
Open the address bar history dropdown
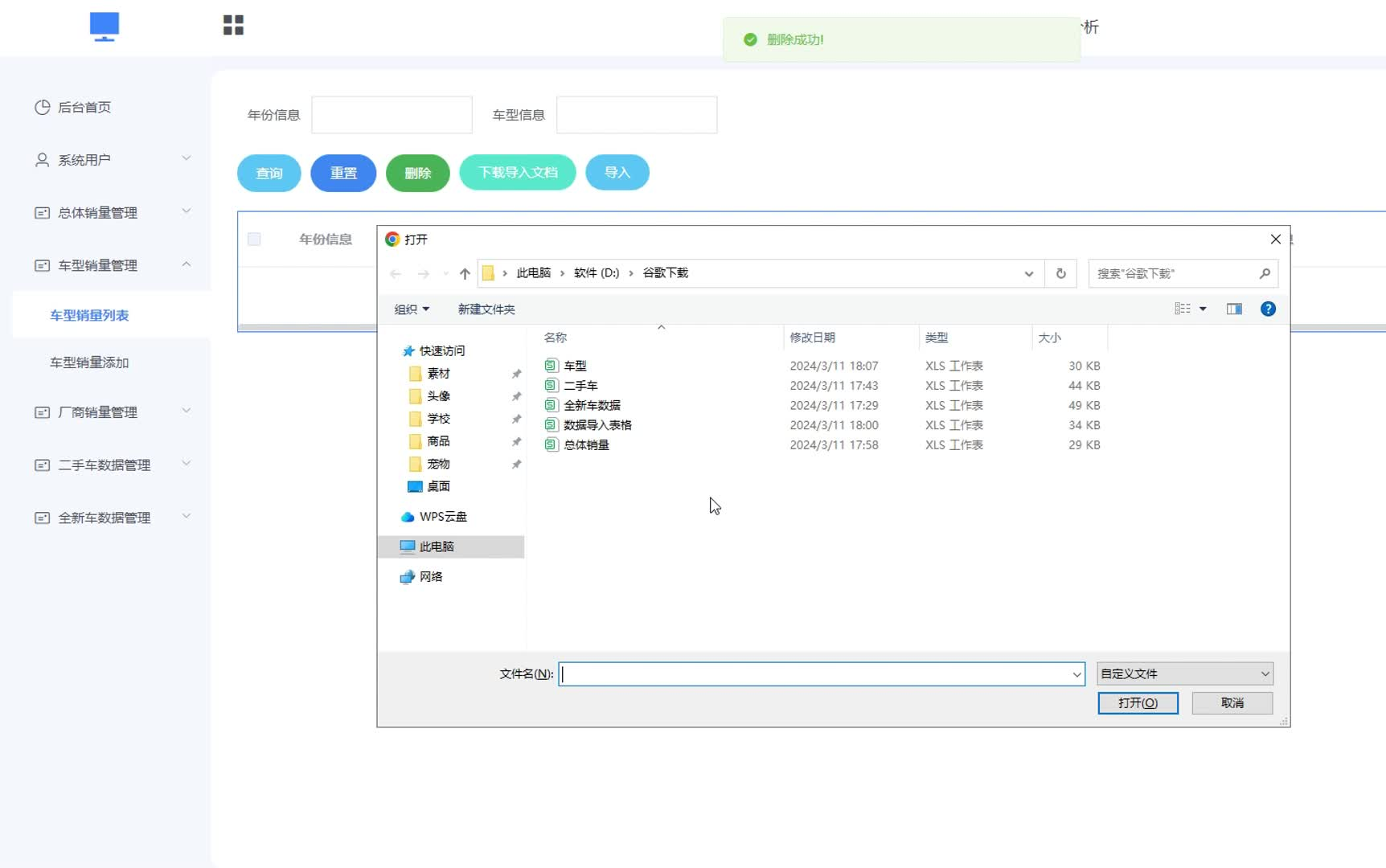(x=1028, y=273)
